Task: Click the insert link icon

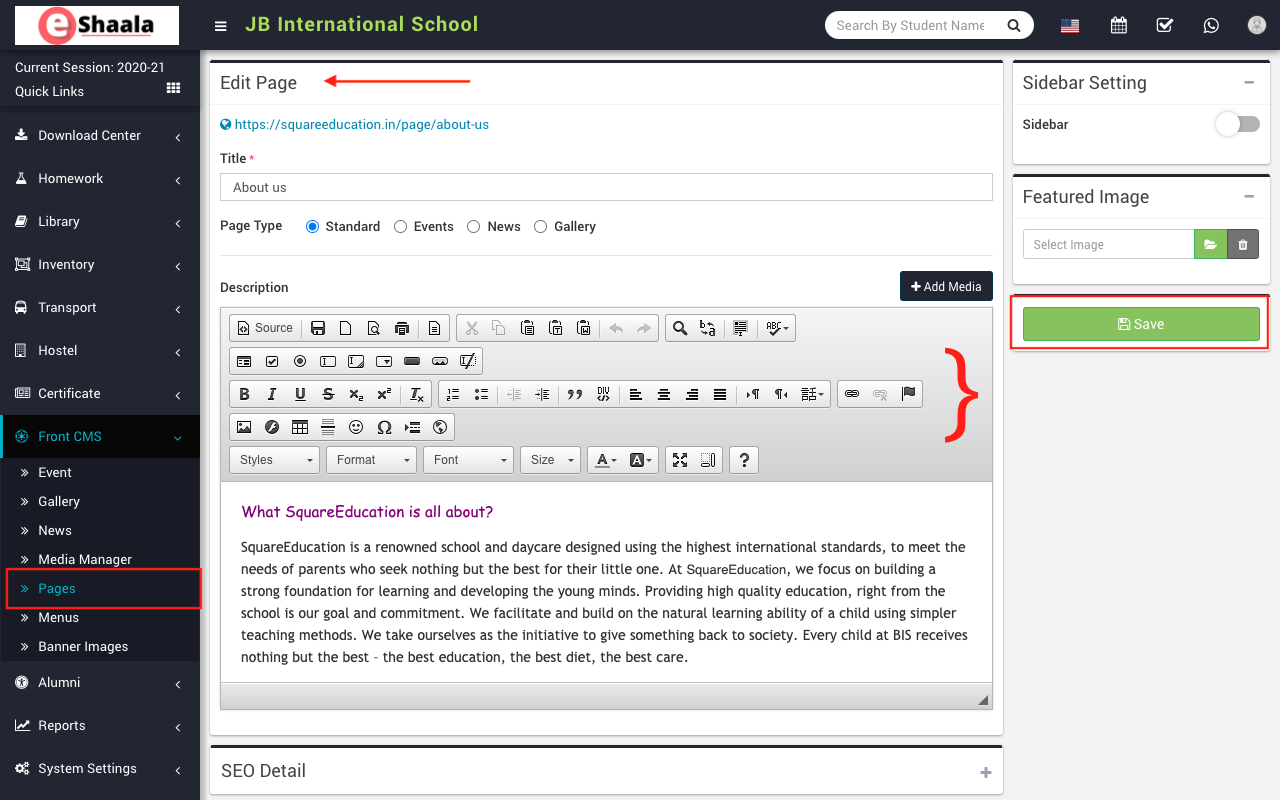Action: (x=852, y=394)
